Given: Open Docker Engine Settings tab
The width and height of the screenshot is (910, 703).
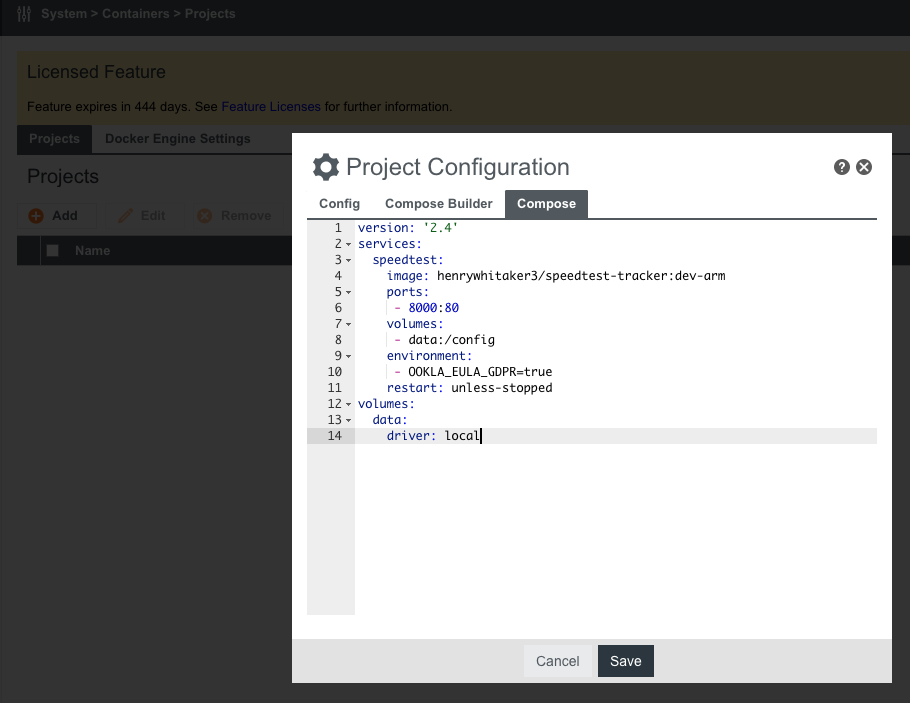Looking at the screenshot, I should tap(178, 139).
